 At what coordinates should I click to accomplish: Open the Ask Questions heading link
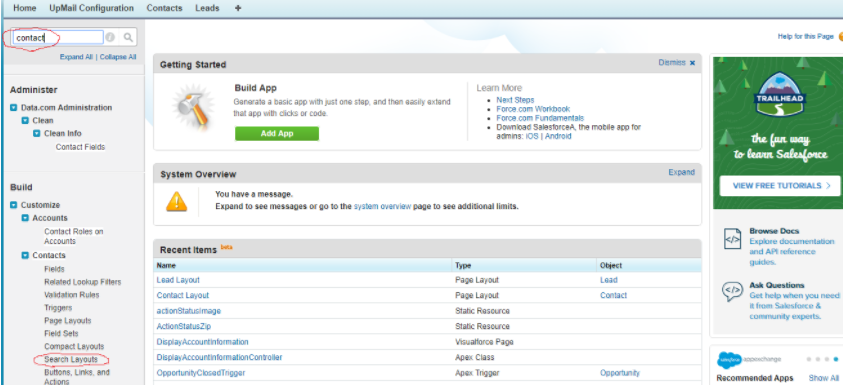777,285
